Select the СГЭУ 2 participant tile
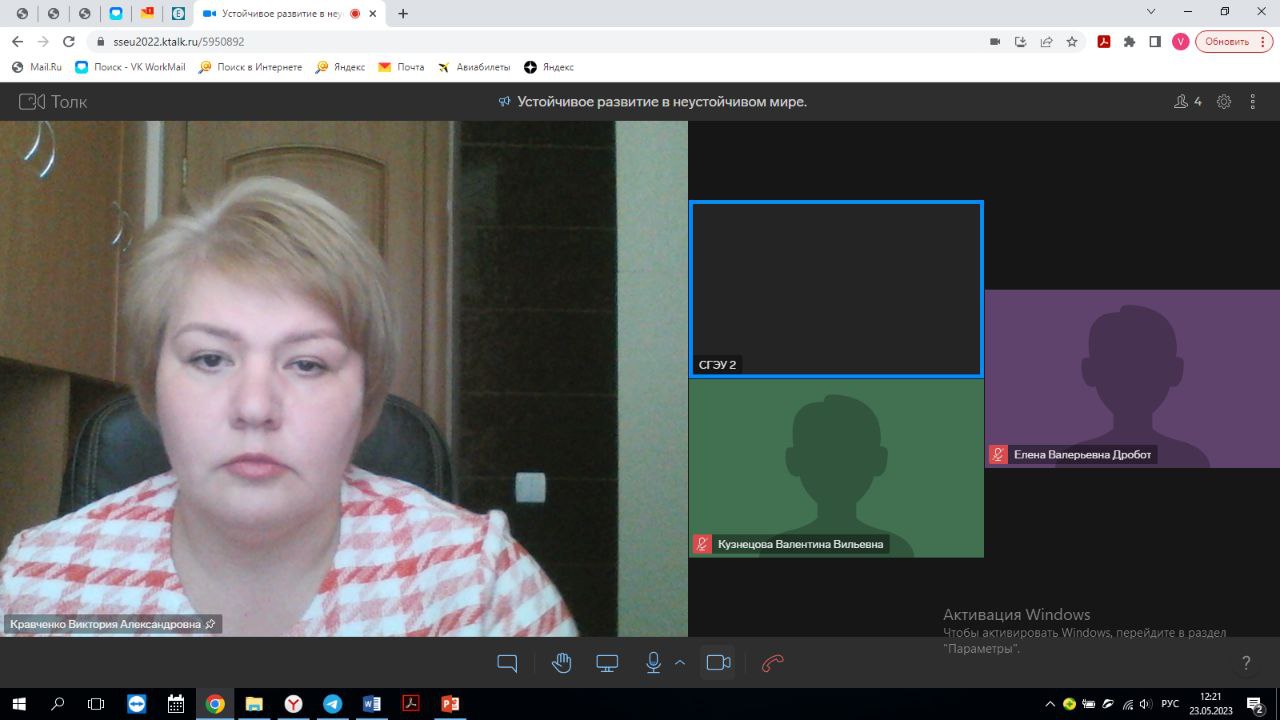 coord(836,289)
